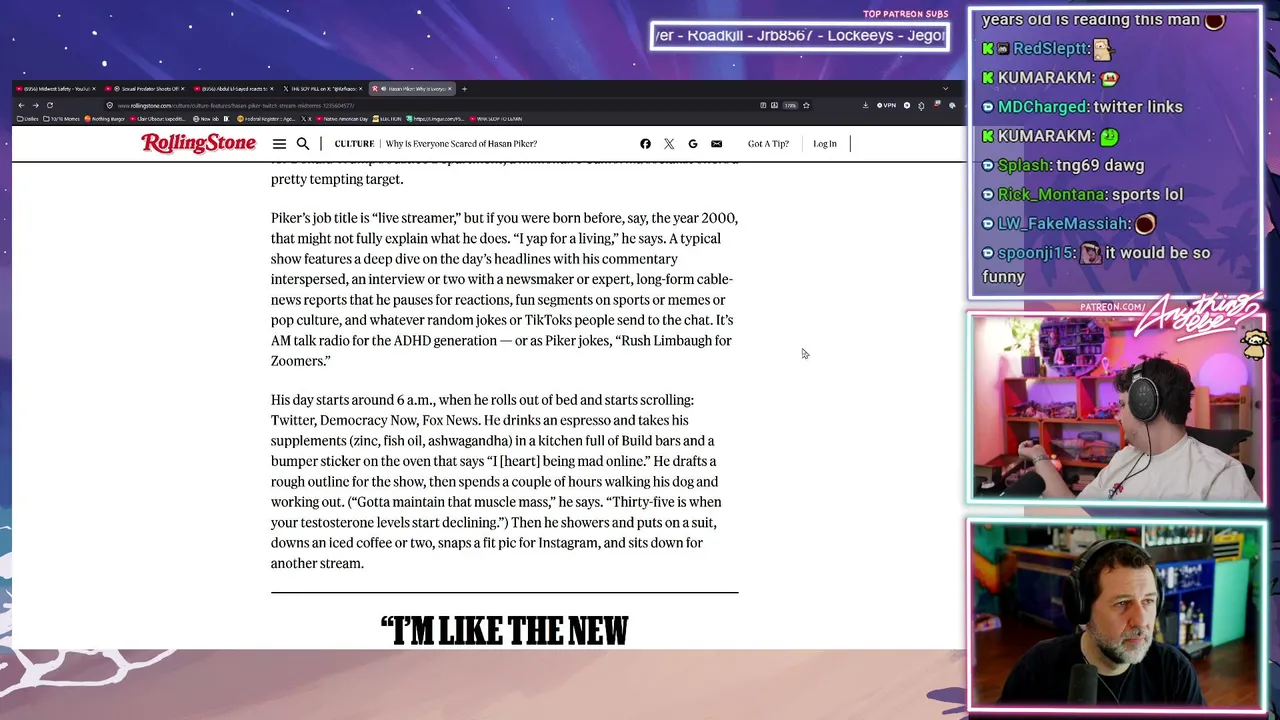Screen dimensions: 1280x720
Task: Switch to the Sexual Predator Shoots Off tab
Action: [144, 89]
